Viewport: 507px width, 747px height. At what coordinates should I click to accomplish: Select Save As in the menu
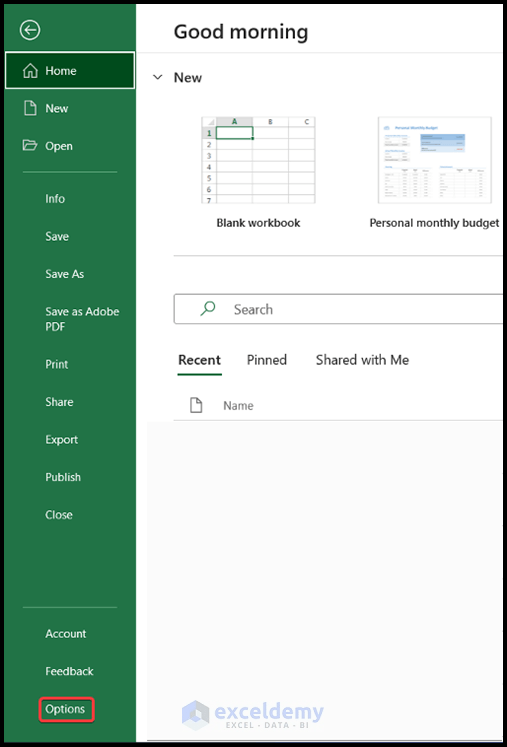[64, 274]
